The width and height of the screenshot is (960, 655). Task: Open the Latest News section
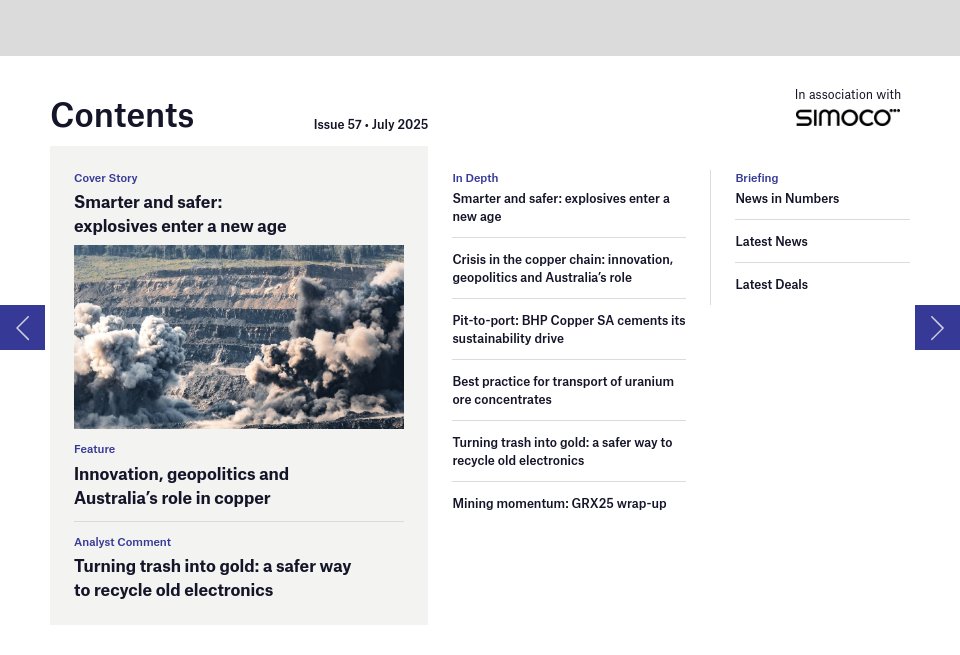tap(771, 241)
